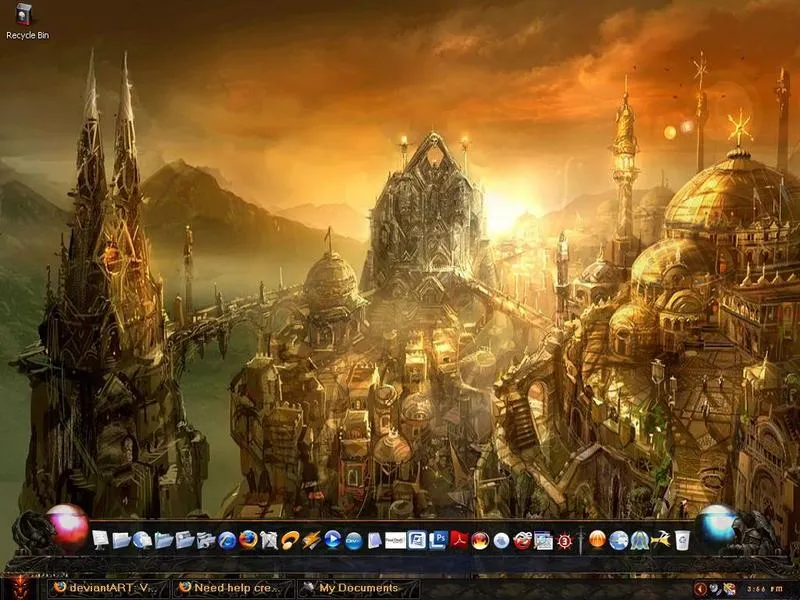Open the DivX player dock icon
The width and height of the screenshot is (800, 600).
[x=353, y=540]
